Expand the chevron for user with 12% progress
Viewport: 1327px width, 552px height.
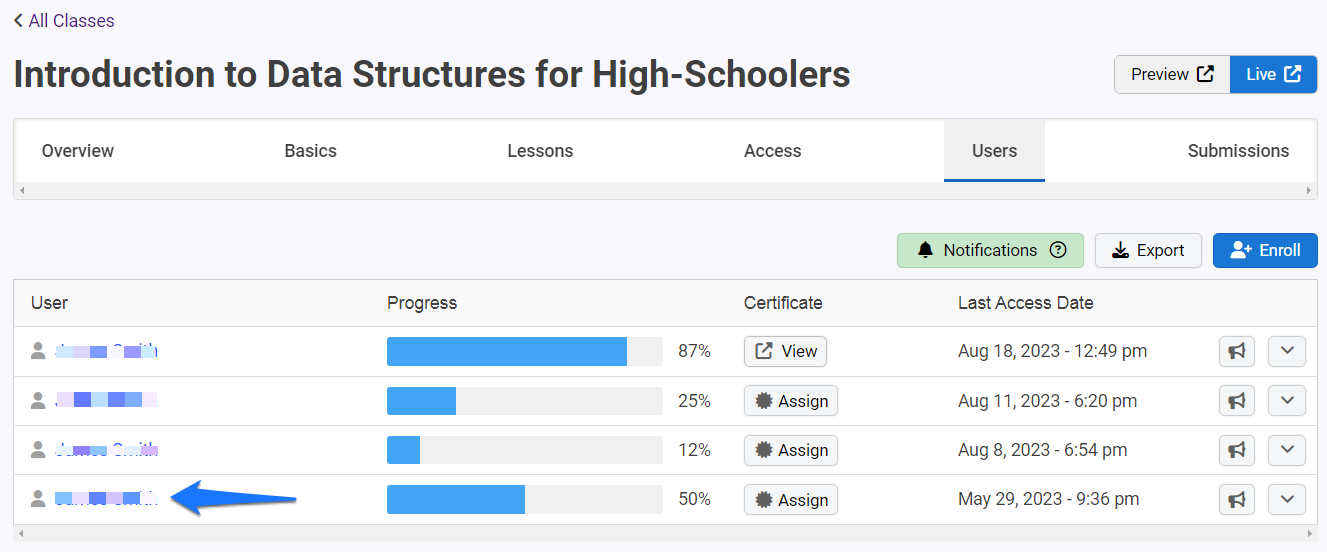tap(1287, 450)
